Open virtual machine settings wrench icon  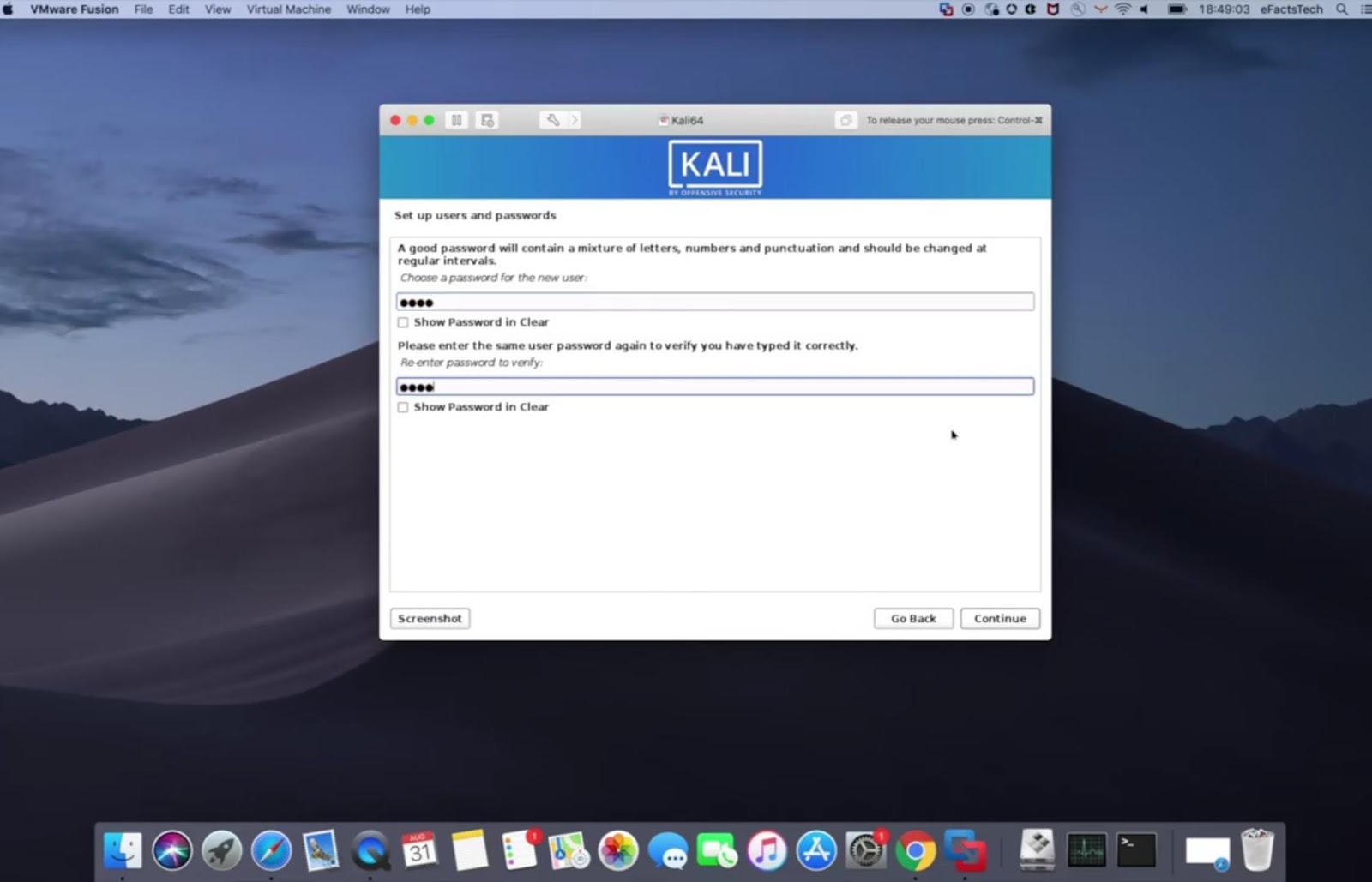click(x=553, y=120)
